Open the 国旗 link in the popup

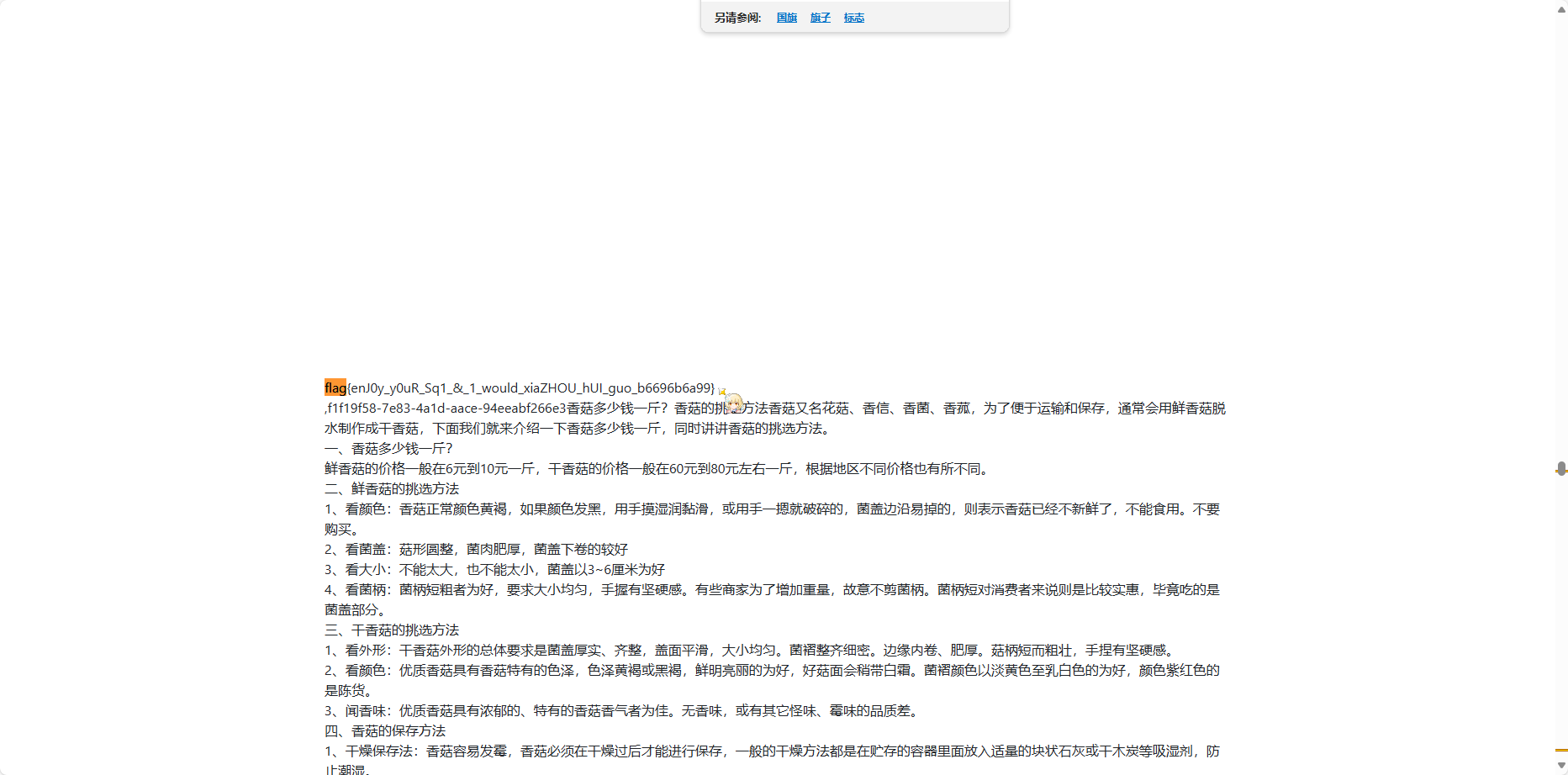(786, 18)
